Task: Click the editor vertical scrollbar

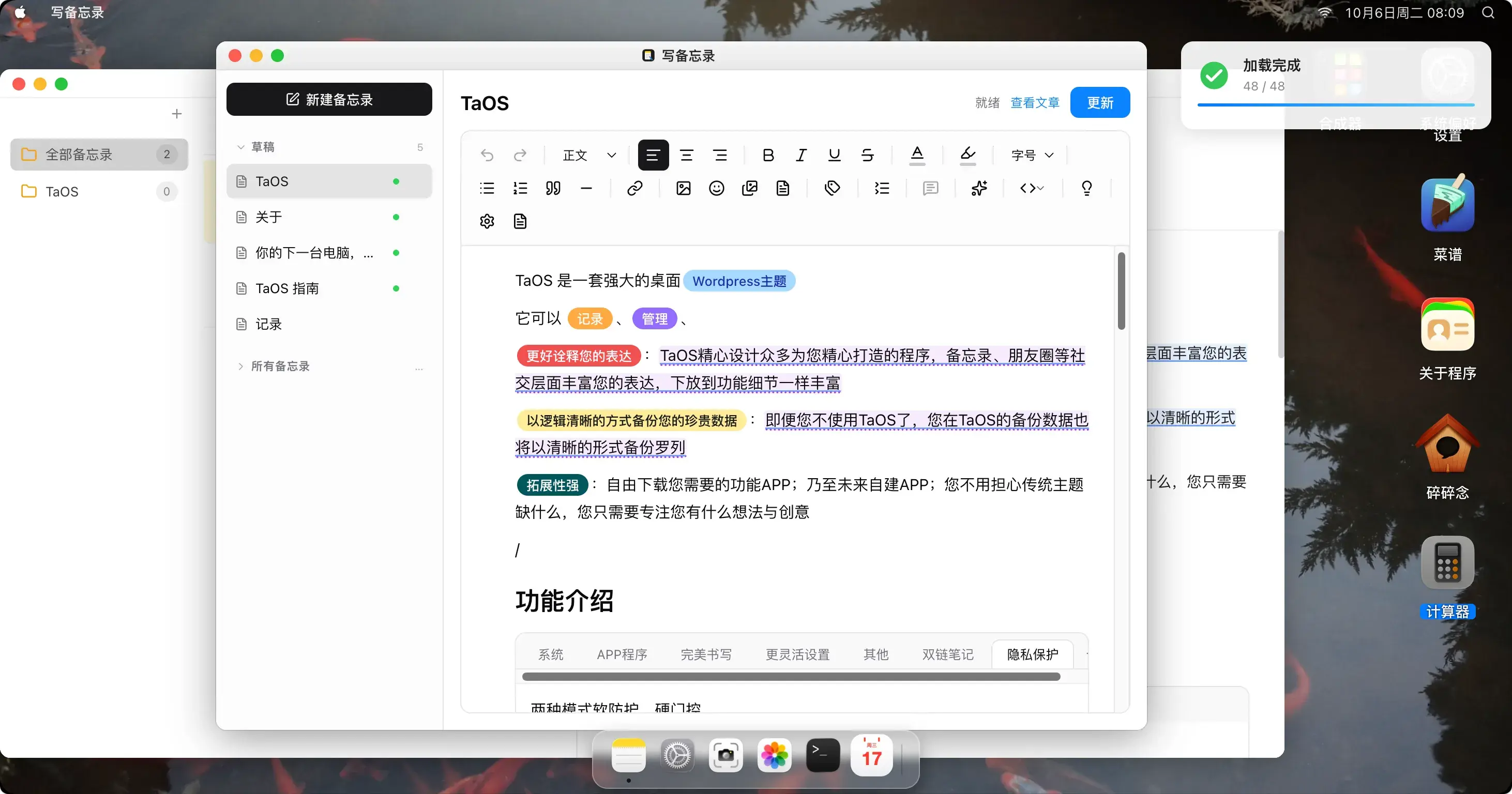Action: pos(1121,291)
